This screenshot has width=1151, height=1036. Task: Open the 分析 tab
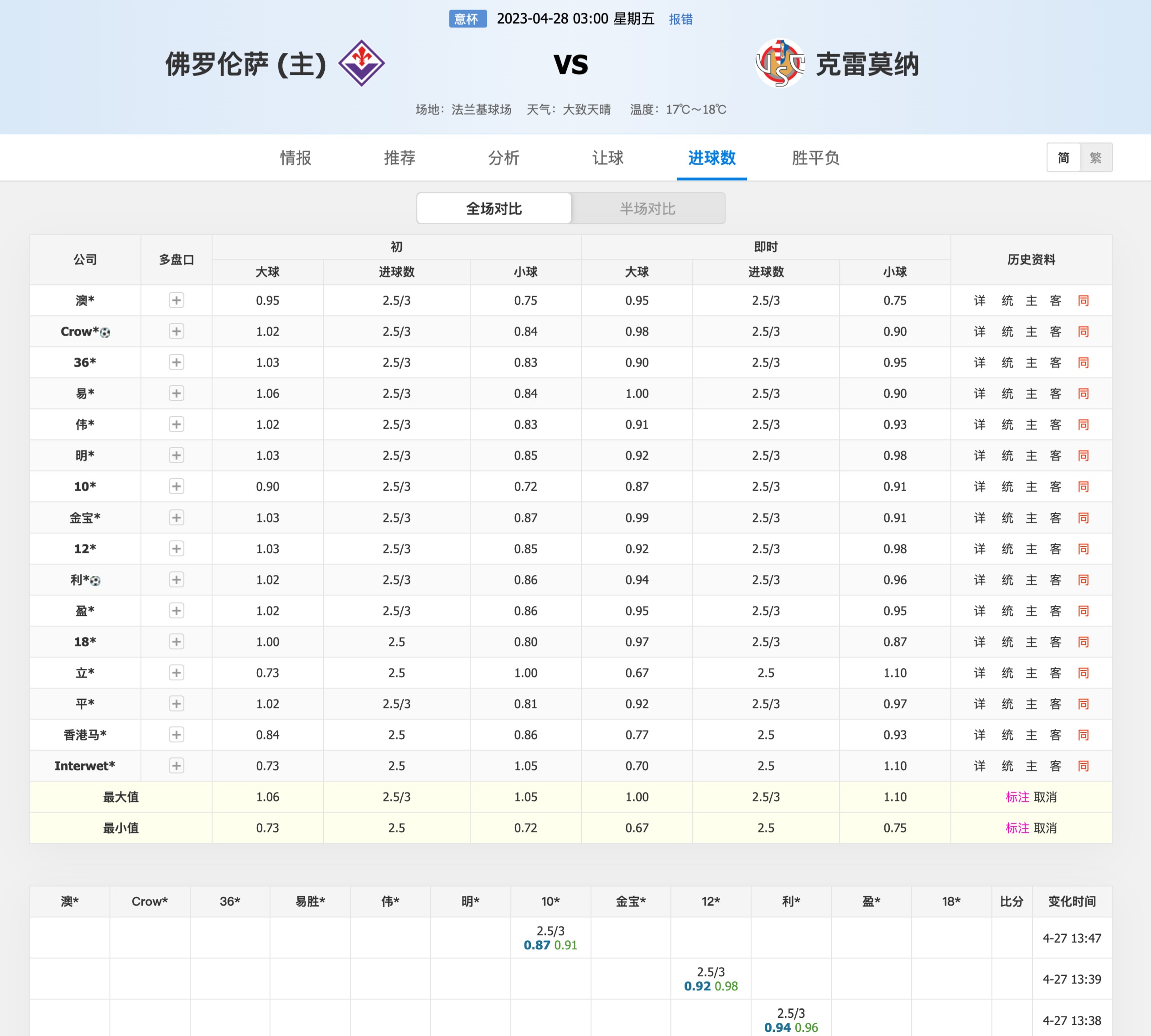point(504,158)
